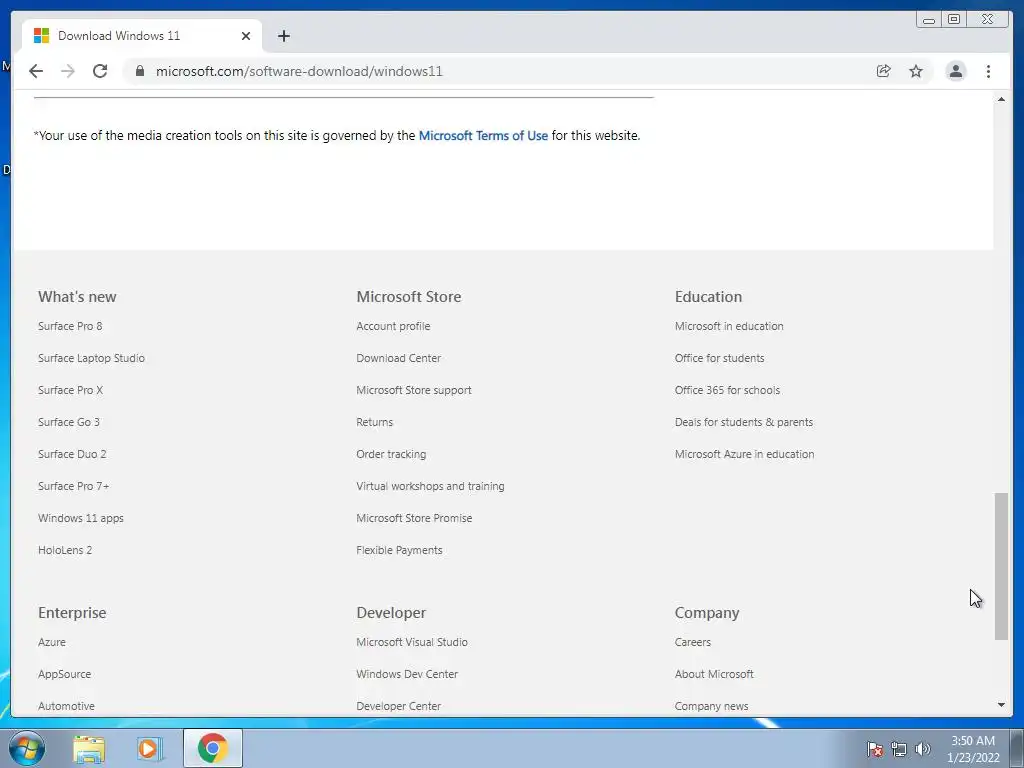Open the Azure enterprise link

pos(52,642)
